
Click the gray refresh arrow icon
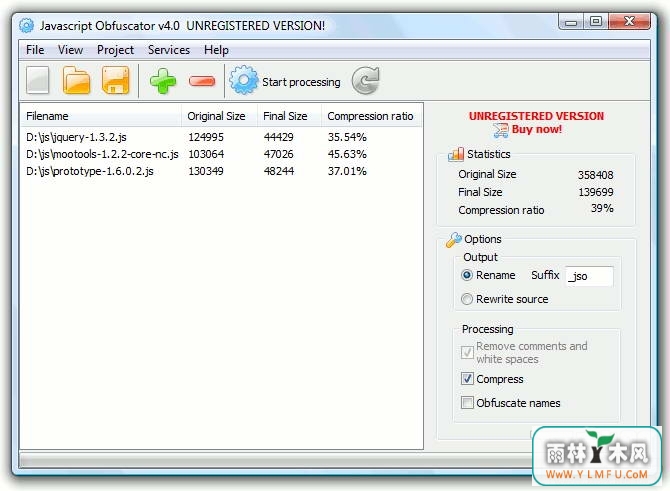click(366, 80)
